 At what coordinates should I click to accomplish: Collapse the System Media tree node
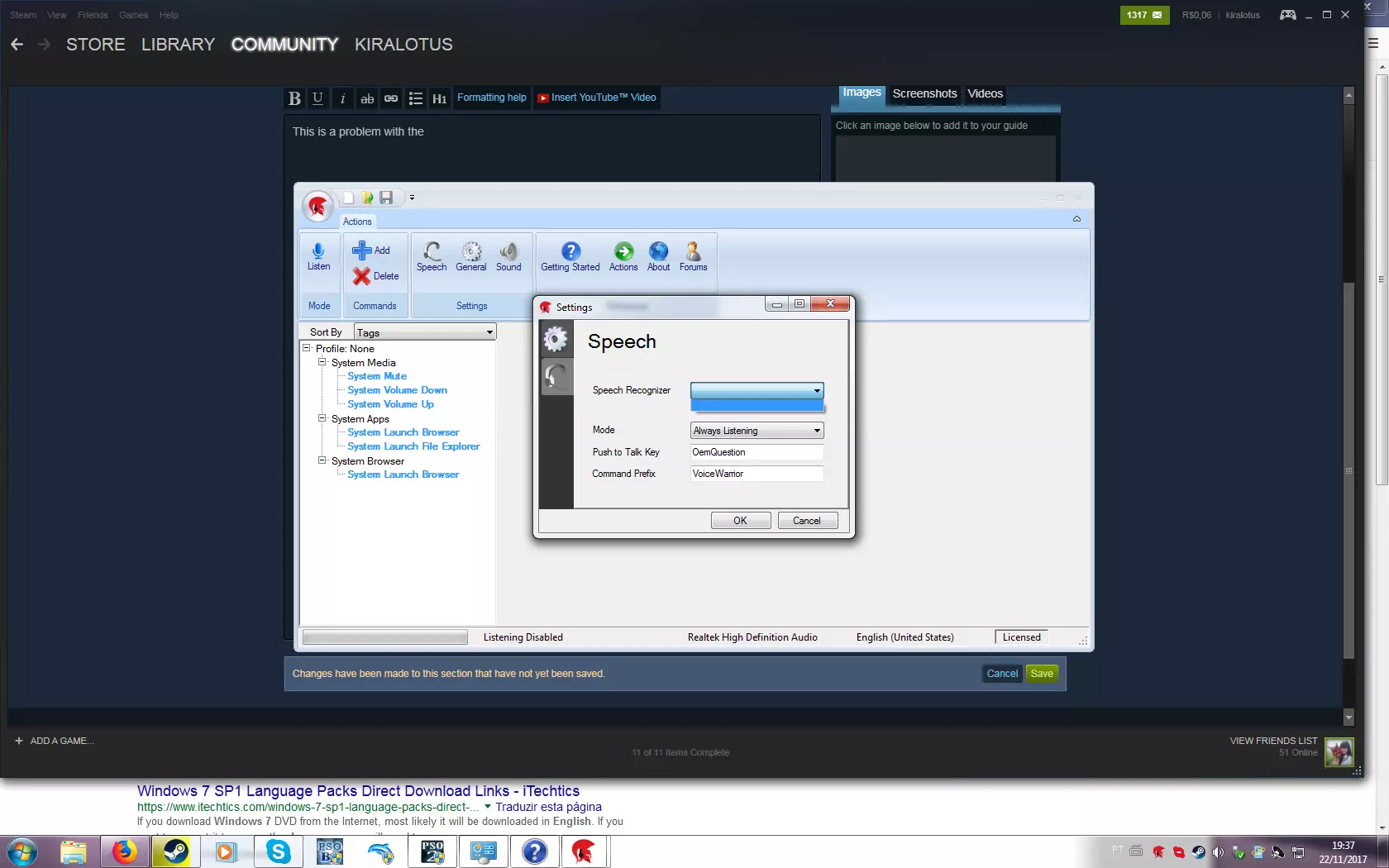322,362
